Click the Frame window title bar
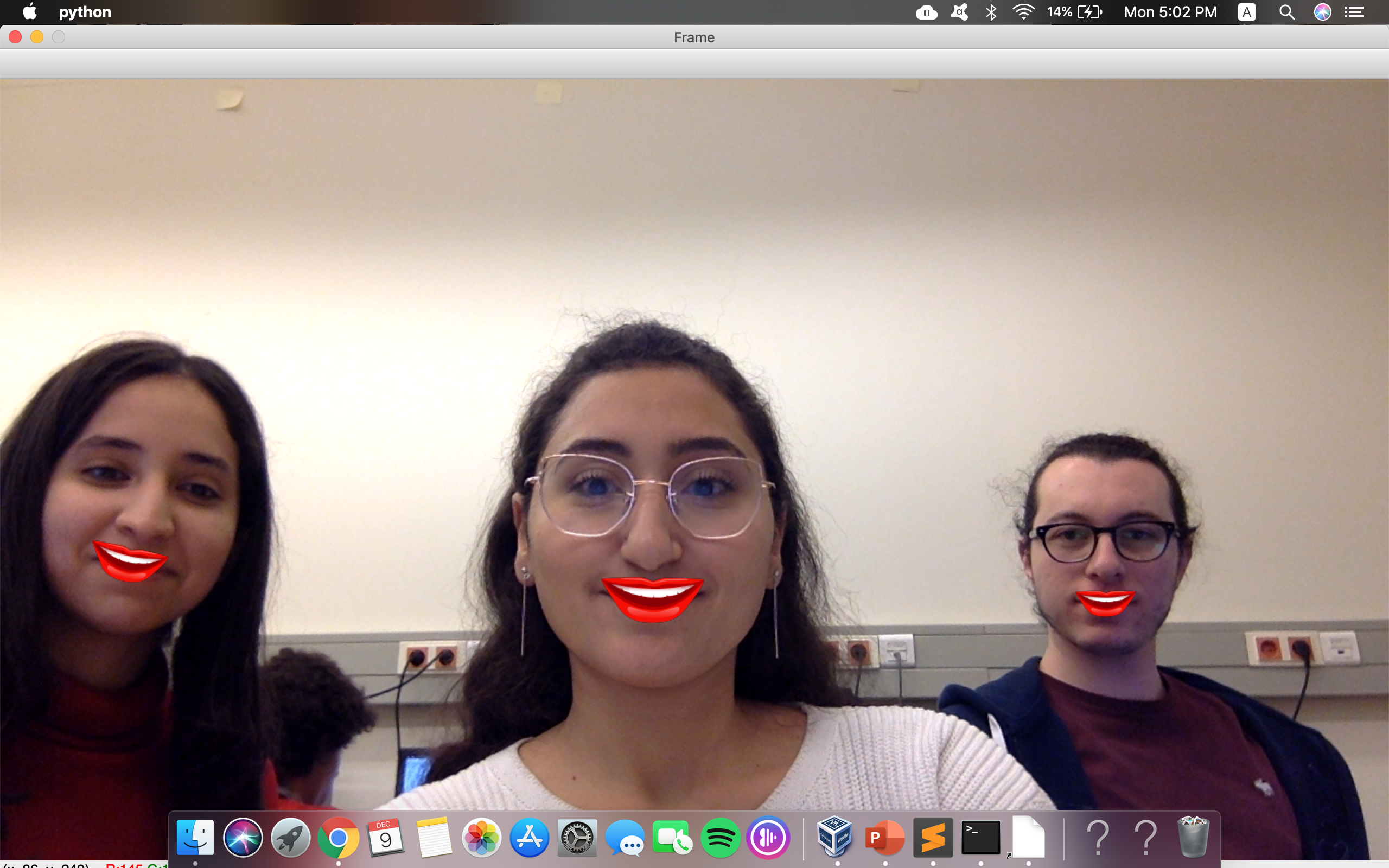Image resolution: width=1389 pixels, height=868 pixels. [x=694, y=37]
